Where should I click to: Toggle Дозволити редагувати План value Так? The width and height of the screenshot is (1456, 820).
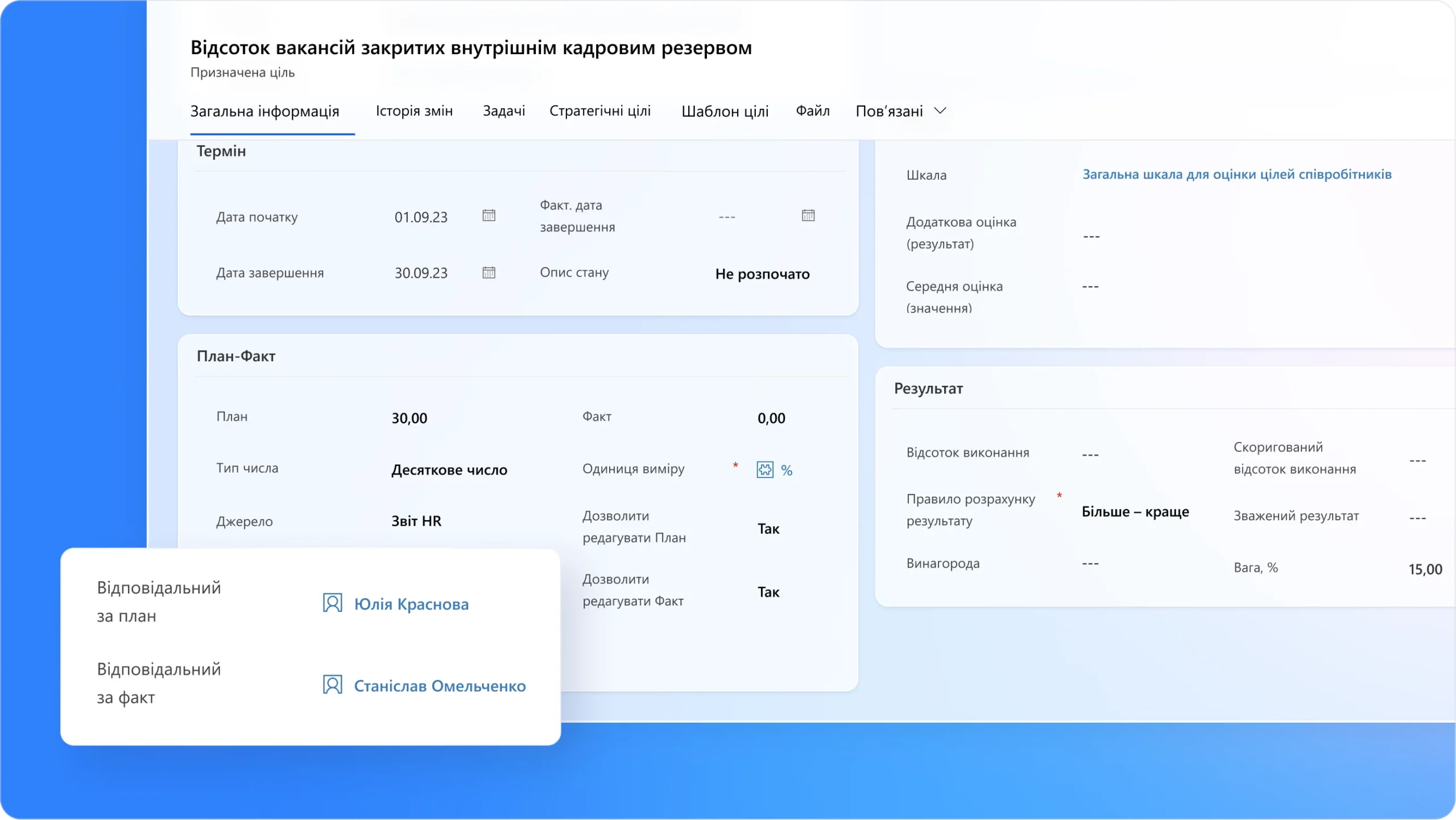click(768, 529)
